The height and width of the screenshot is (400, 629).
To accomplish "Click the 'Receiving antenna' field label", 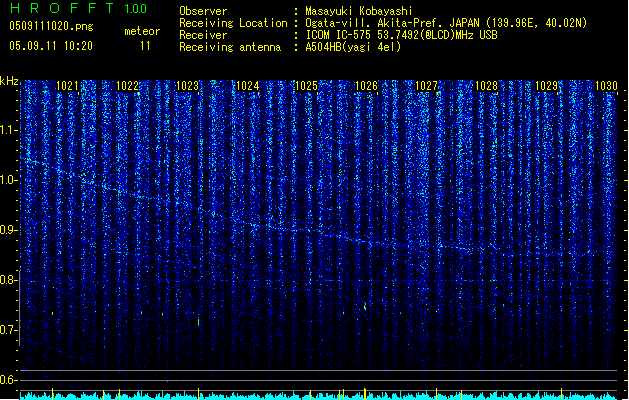I will (x=230, y=47).
